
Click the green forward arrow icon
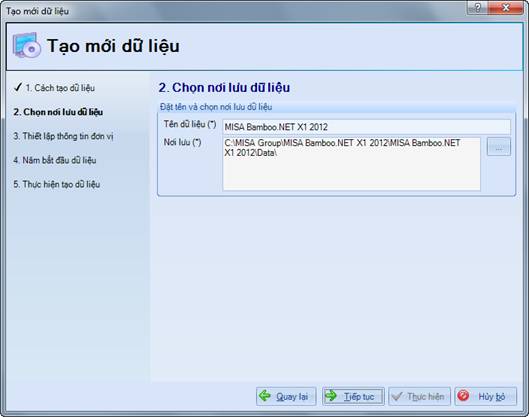tap(331, 395)
